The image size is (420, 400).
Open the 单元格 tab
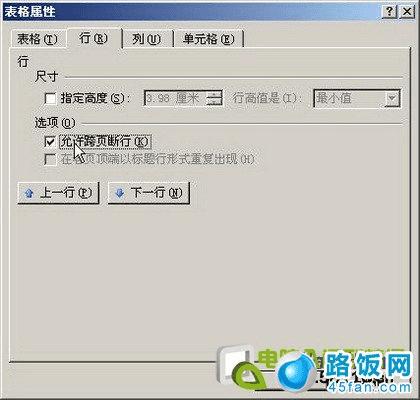[x=208, y=39]
